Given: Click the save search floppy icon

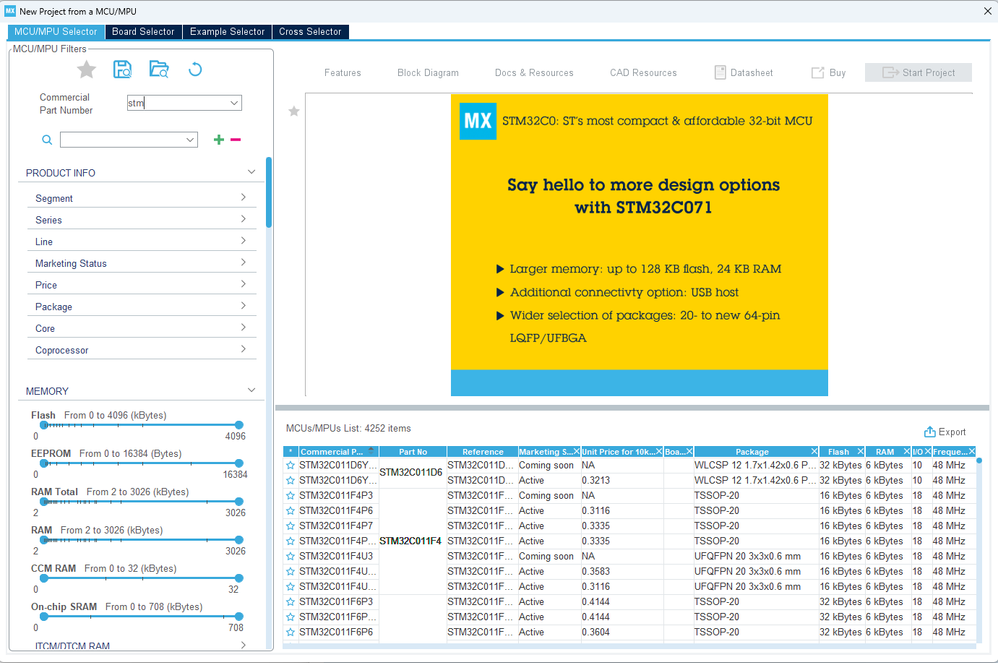Looking at the screenshot, I should tap(122, 69).
